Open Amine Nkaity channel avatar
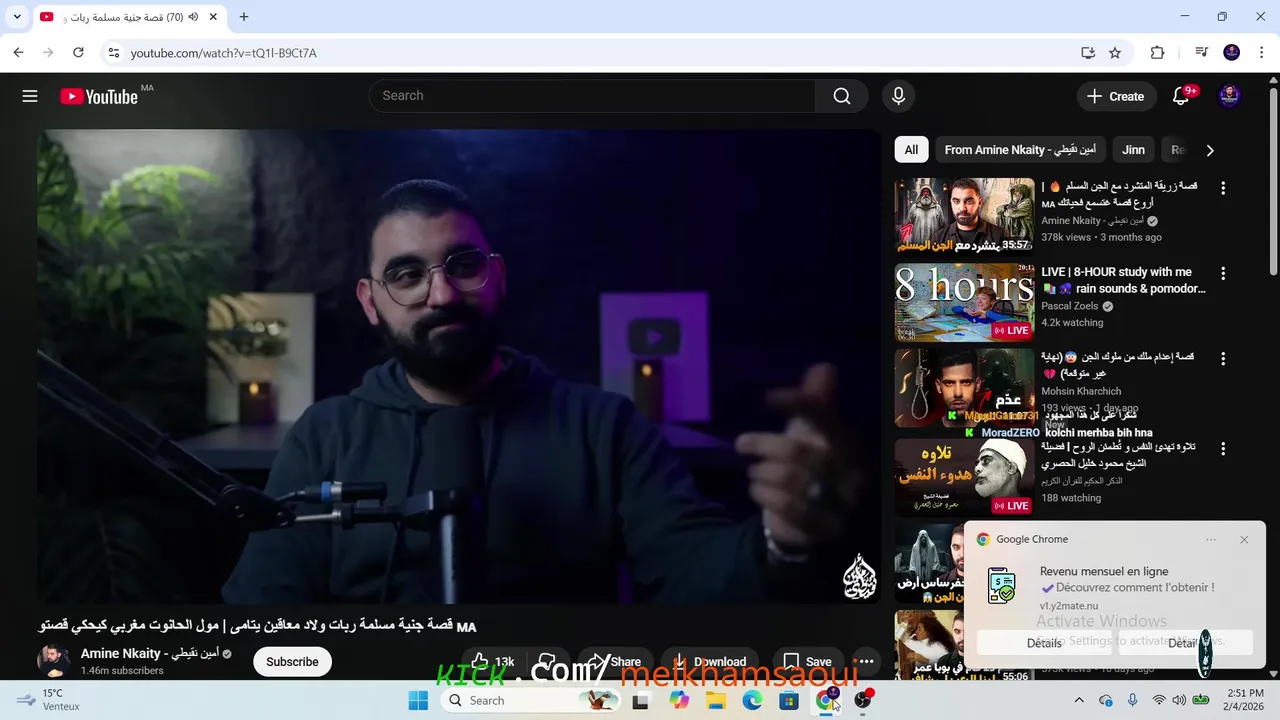The height and width of the screenshot is (720, 1280). pos(53,661)
